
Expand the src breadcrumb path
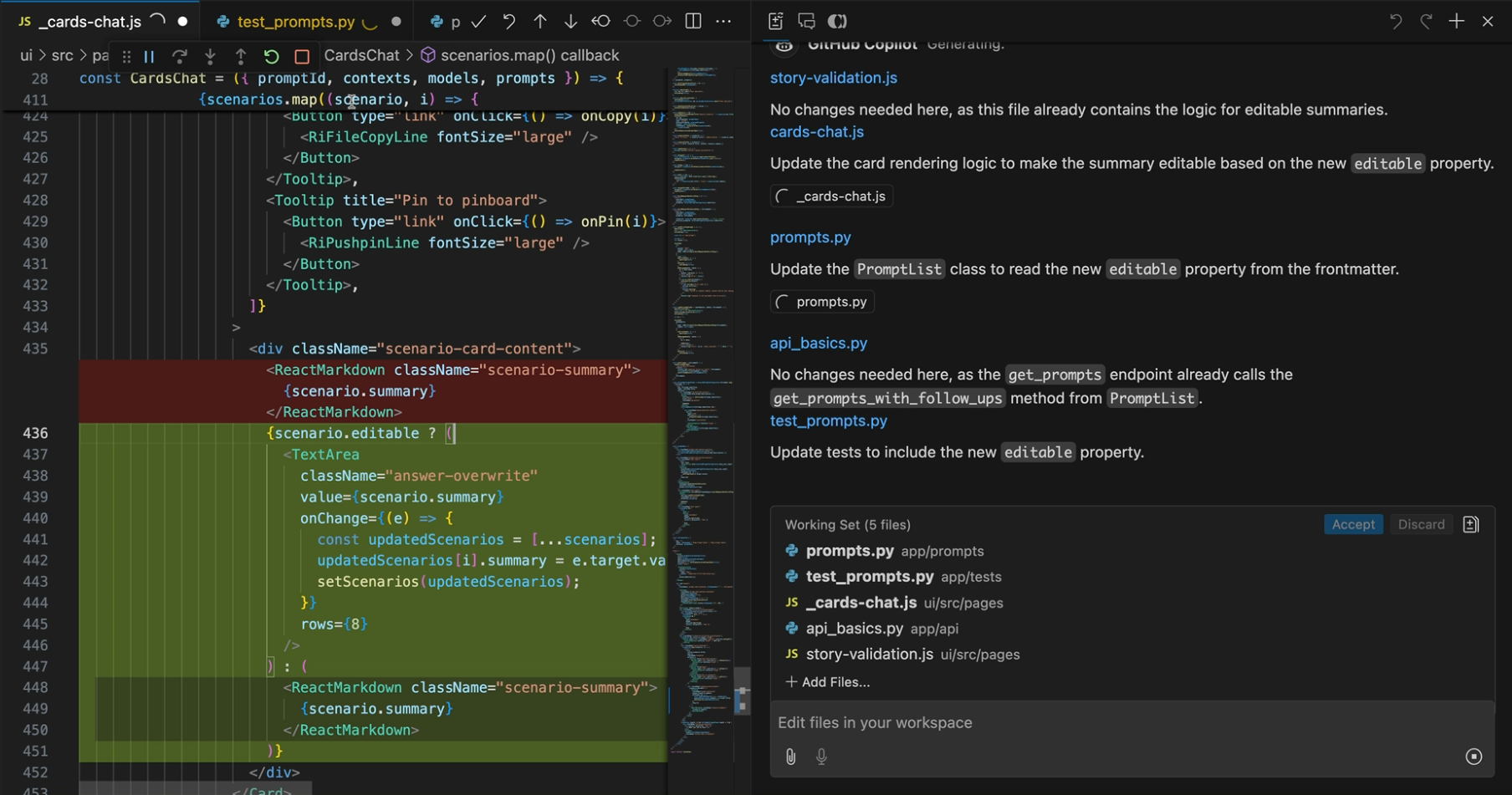[62, 55]
